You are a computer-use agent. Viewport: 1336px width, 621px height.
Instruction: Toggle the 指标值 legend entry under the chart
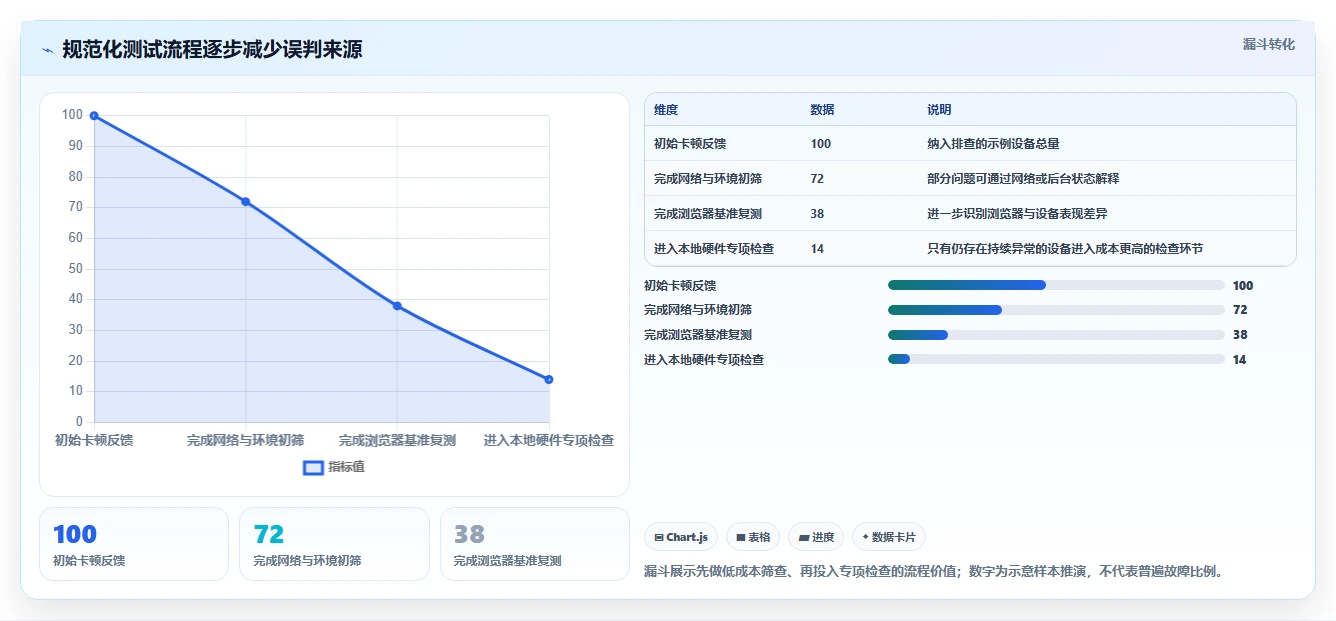334,467
